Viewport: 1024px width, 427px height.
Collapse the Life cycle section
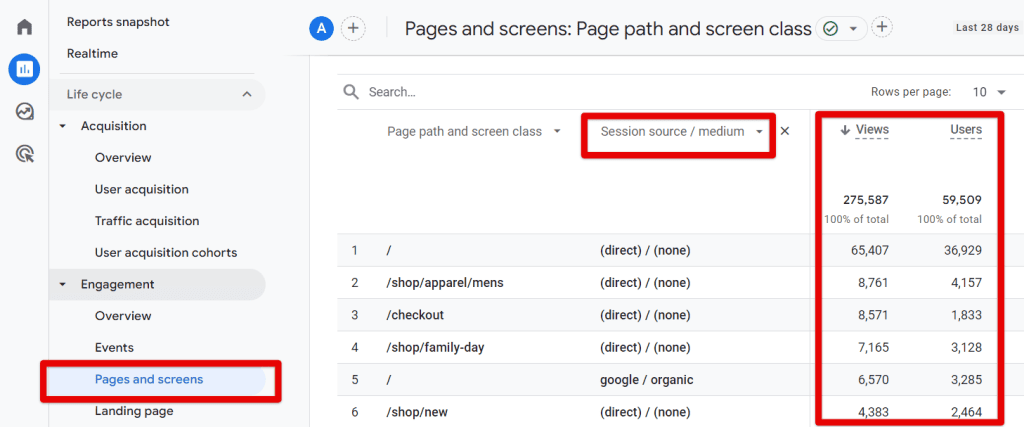coord(247,94)
